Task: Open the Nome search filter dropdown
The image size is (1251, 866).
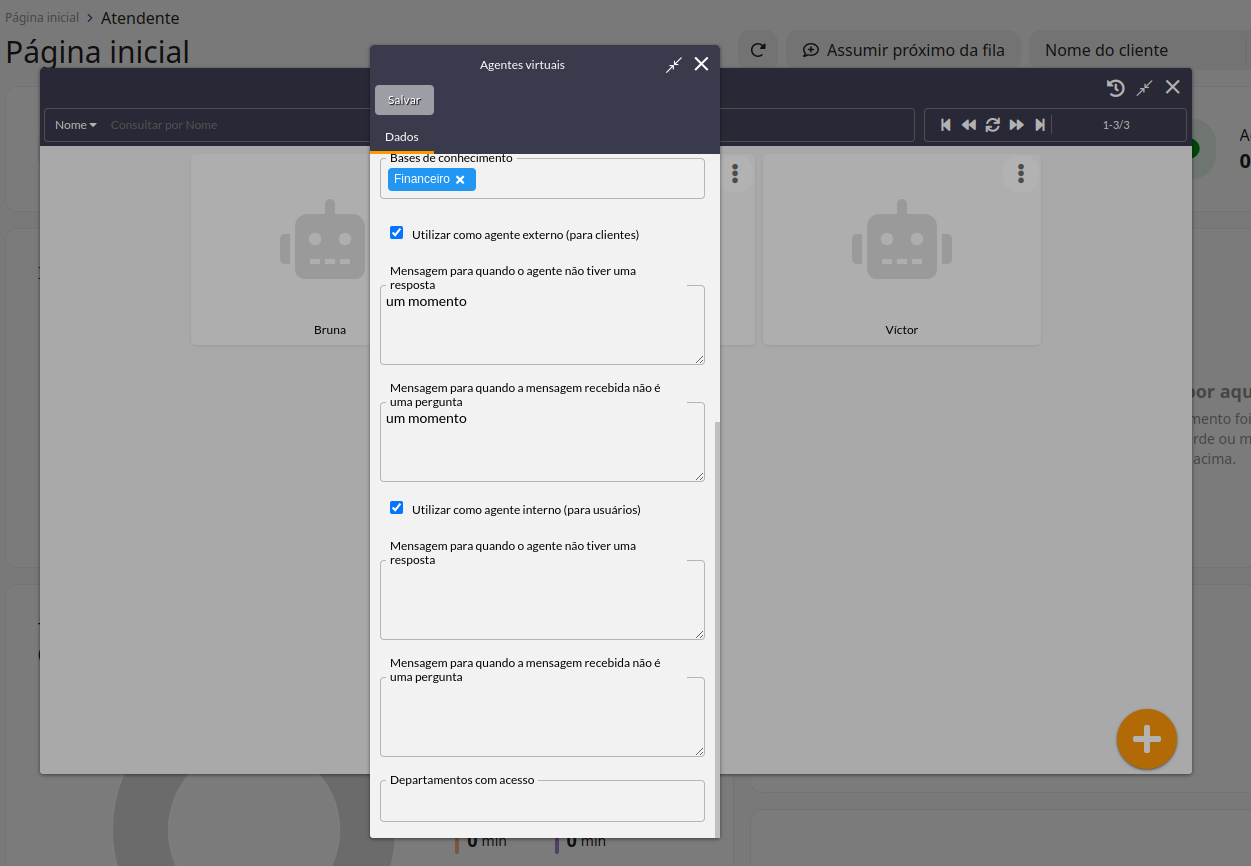Action: (76, 125)
